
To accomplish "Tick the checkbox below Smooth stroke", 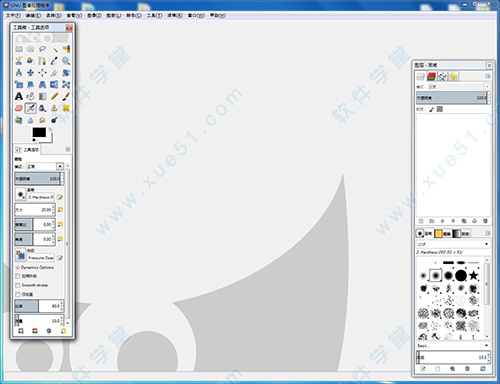I will tap(18, 294).
